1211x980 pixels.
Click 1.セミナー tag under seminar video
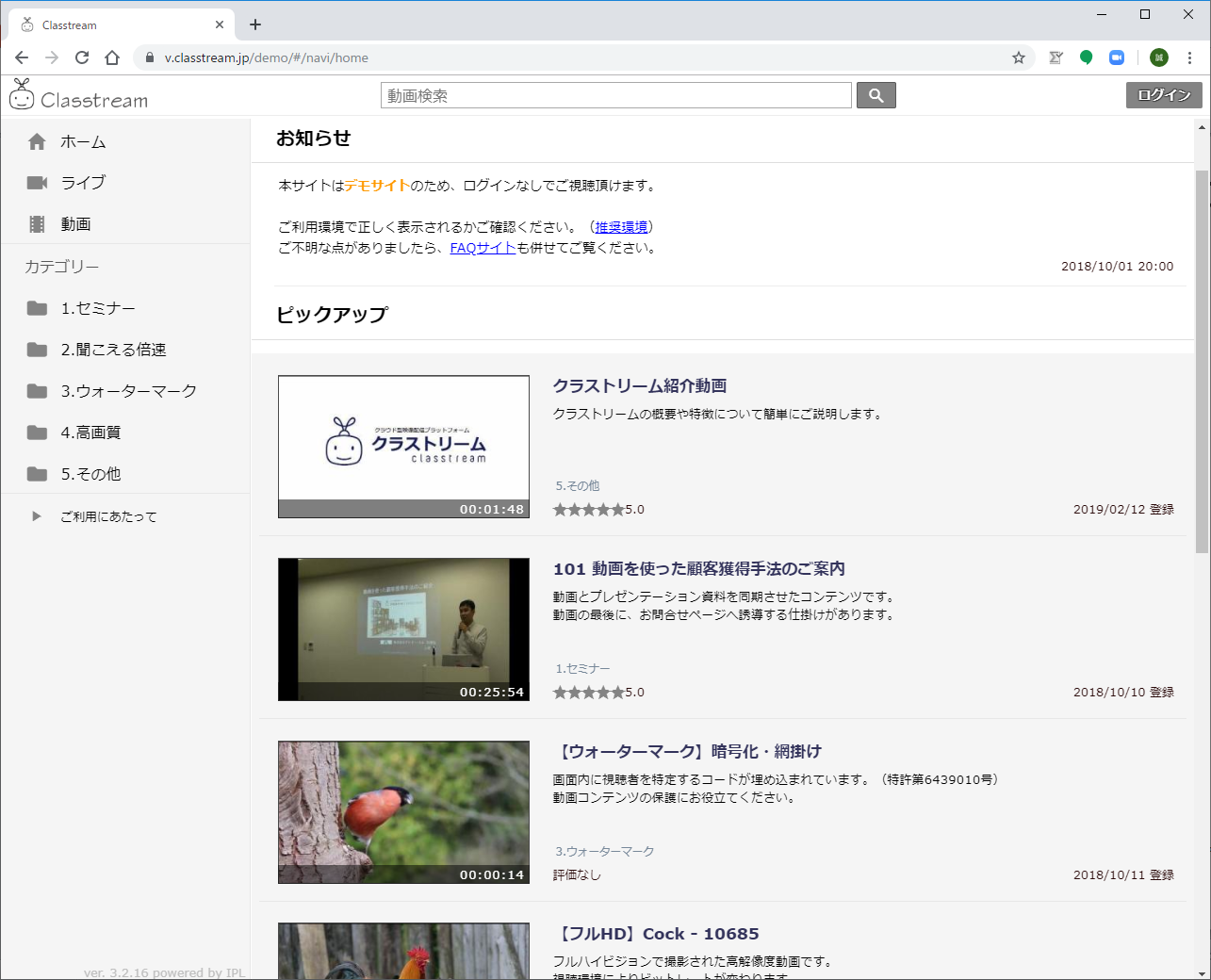click(x=582, y=669)
